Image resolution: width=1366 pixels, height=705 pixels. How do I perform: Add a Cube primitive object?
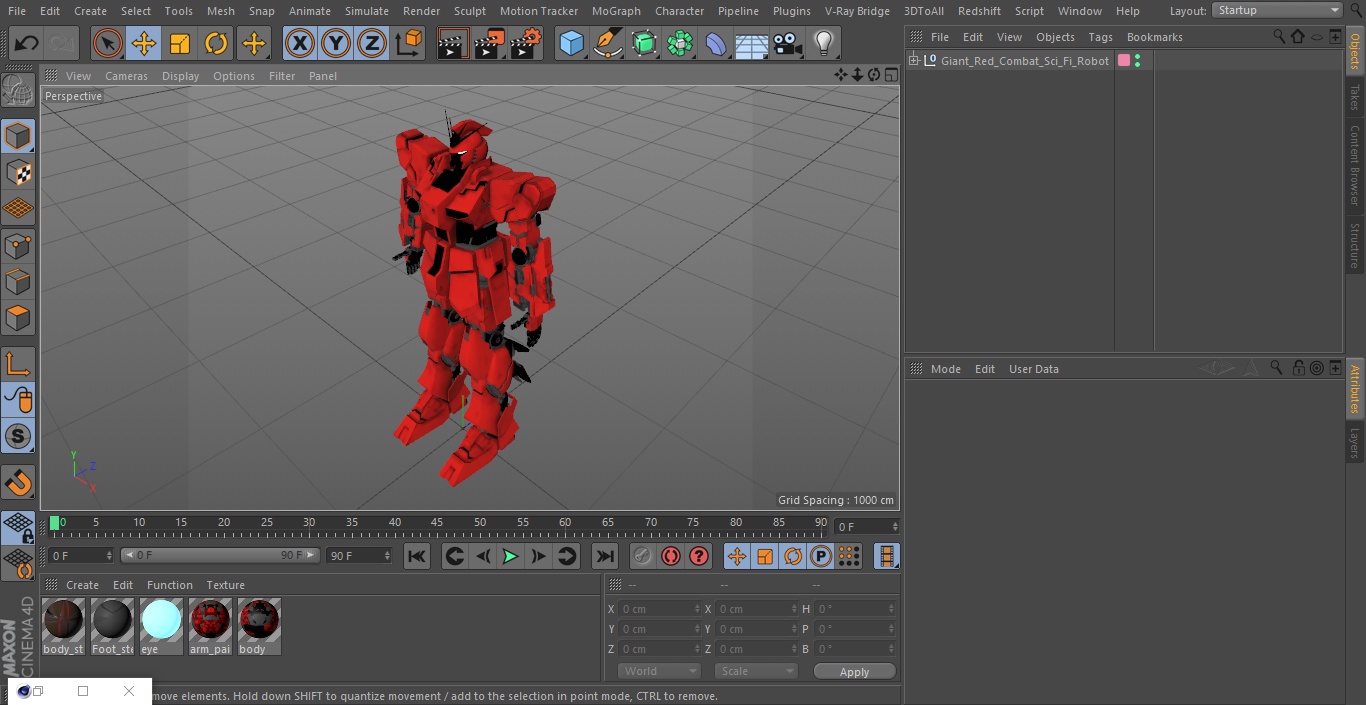(x=571, y=43)
